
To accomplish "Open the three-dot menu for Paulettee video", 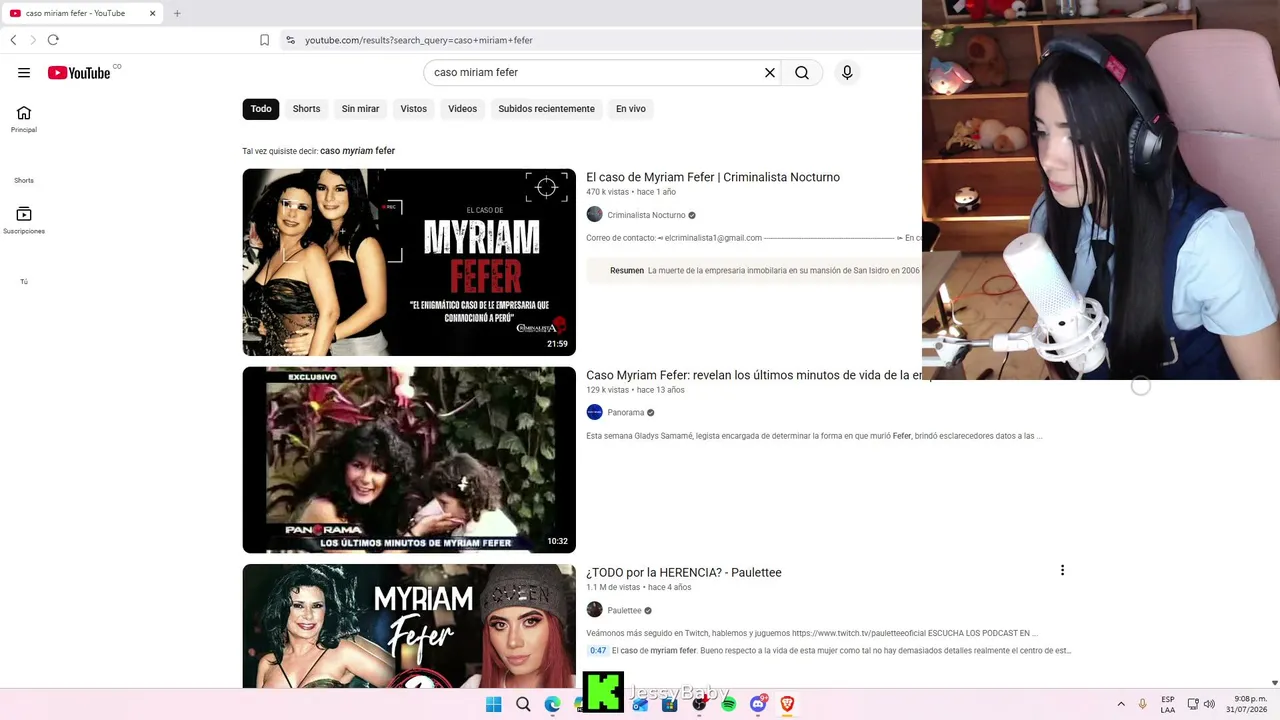I will pos(1062,570).
